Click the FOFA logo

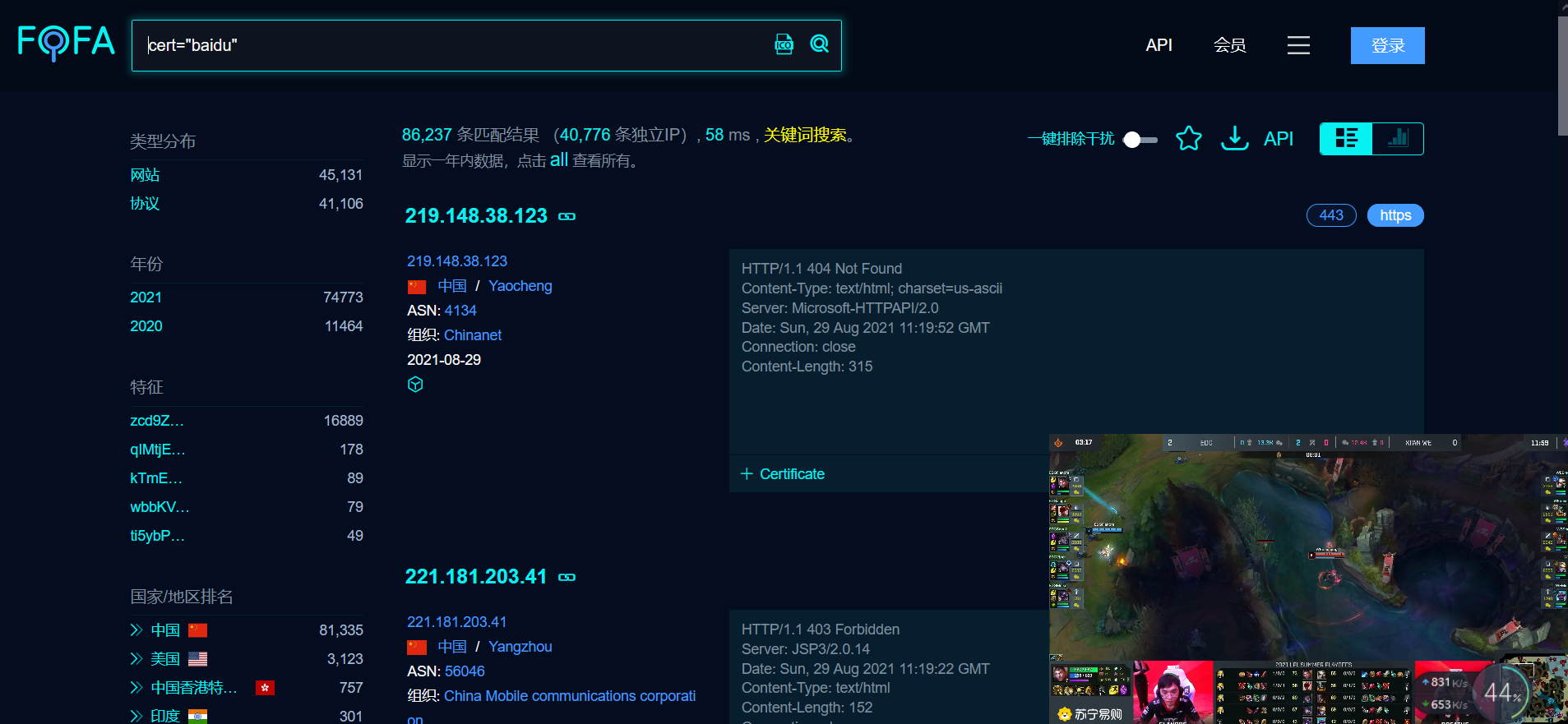pyautogui.click(x=66, y=42)
